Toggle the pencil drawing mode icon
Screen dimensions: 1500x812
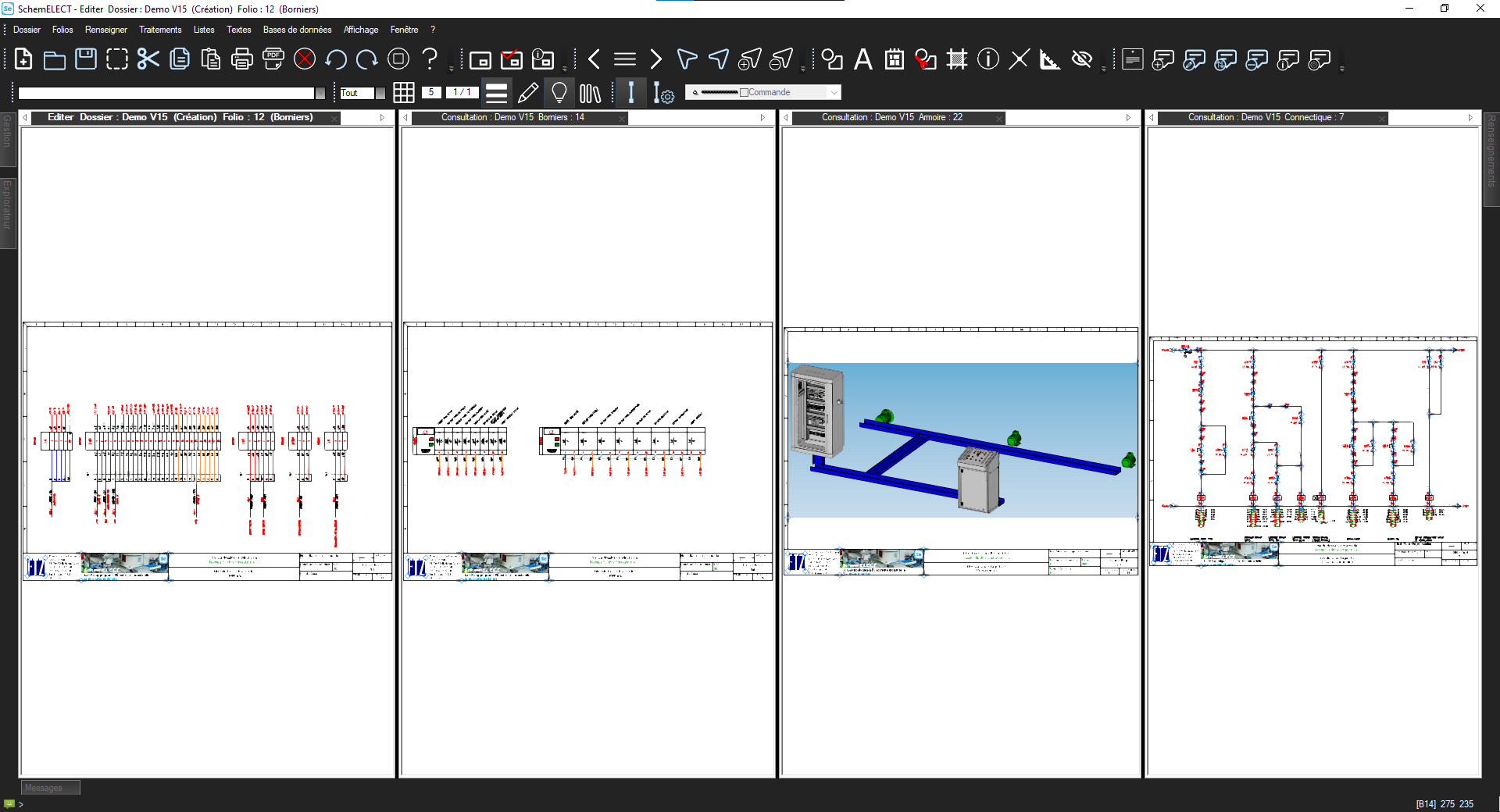point(528,93)
